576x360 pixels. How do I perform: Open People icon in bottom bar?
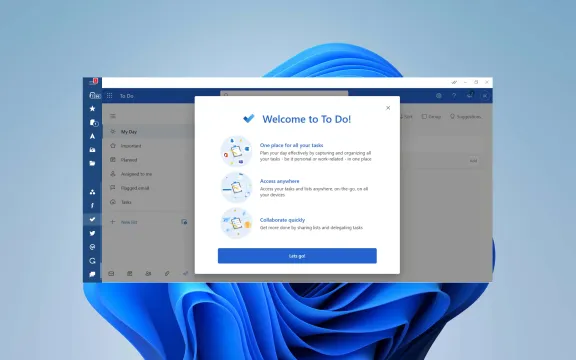pyautogui.click(x=148, y=273)
